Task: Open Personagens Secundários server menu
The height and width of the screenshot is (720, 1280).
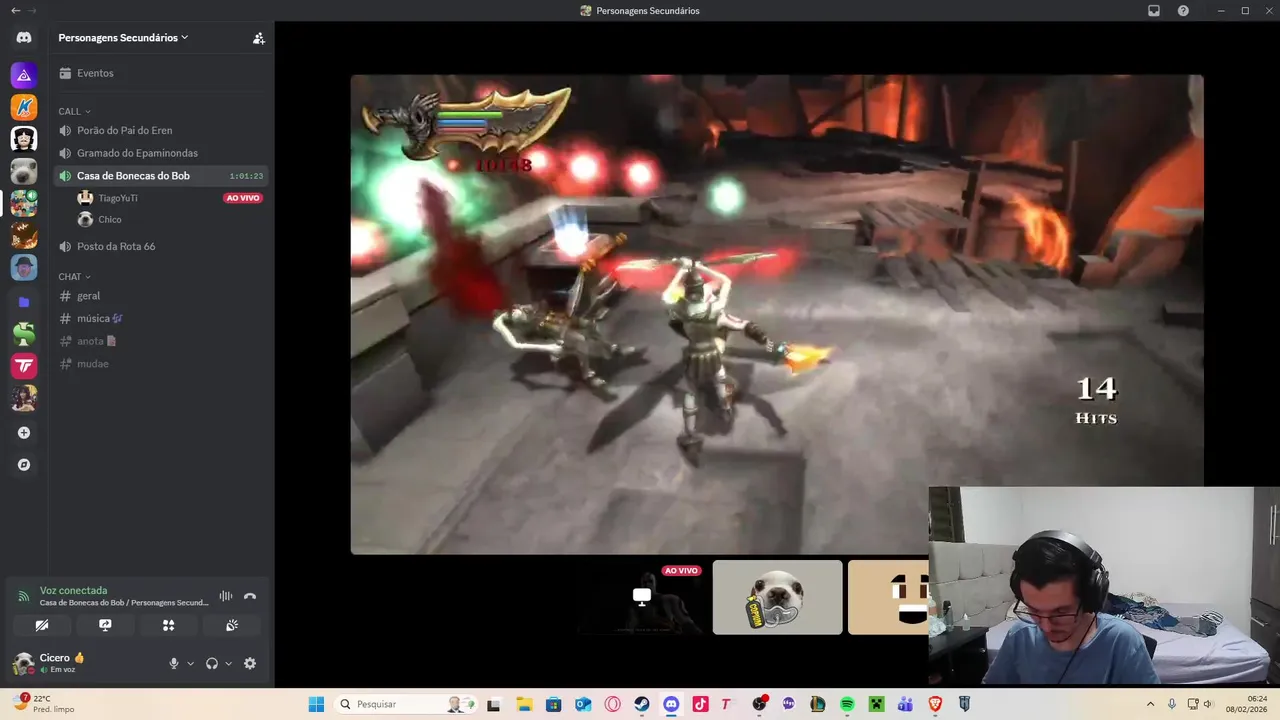Action: [123, 38]
